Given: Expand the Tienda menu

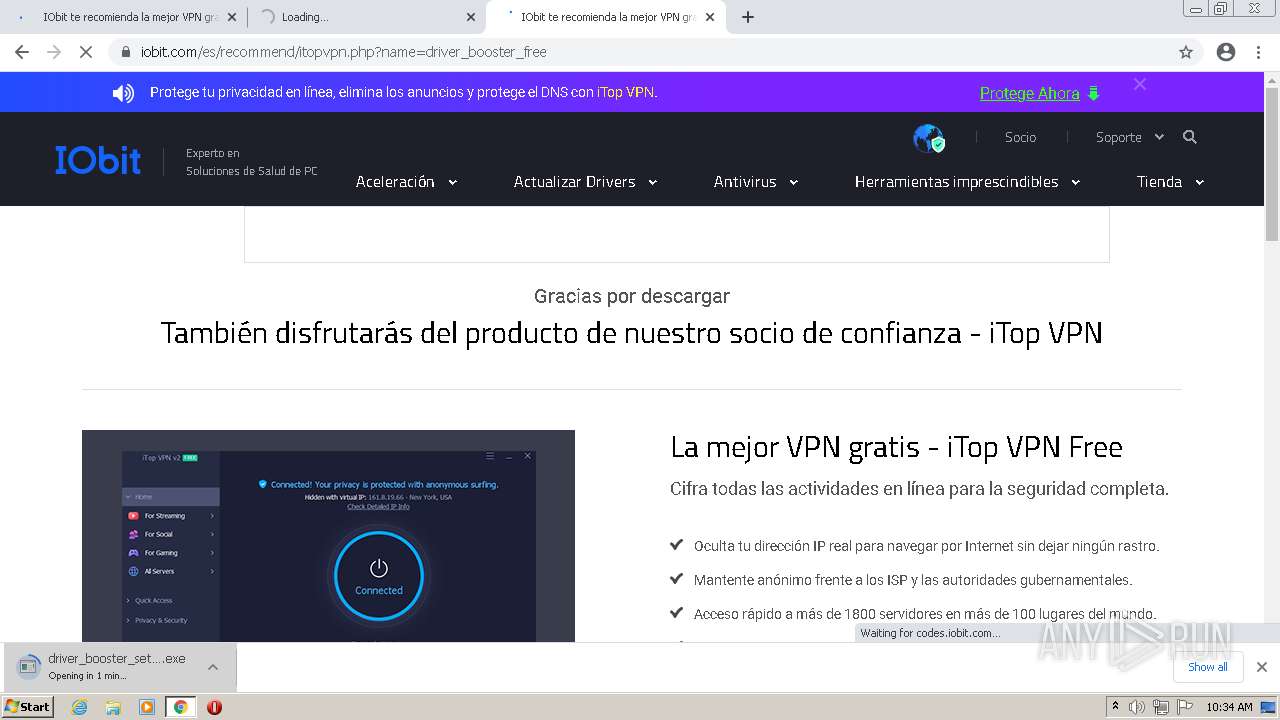Looking at the screenshot, I should [1170, 182].
